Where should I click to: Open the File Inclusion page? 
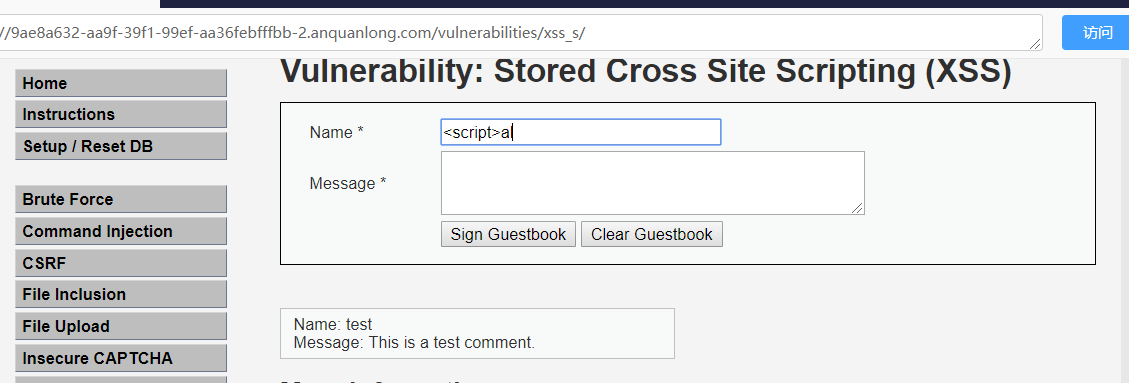pyautogui.click(x=121, y=294)
